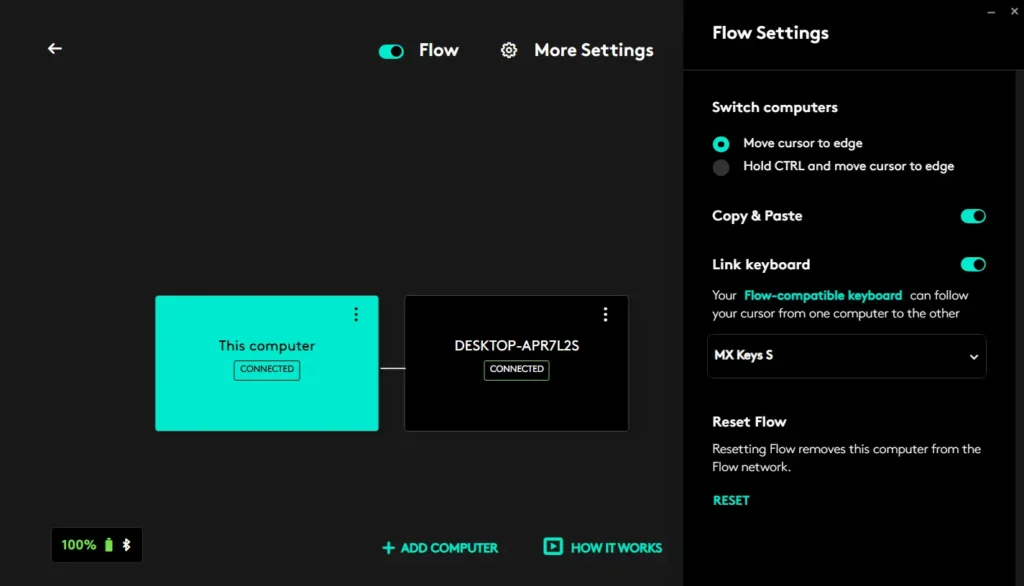Click the More Settings gear icon
The height and width of the screenshot is (586, 1024).
(509, 50)
